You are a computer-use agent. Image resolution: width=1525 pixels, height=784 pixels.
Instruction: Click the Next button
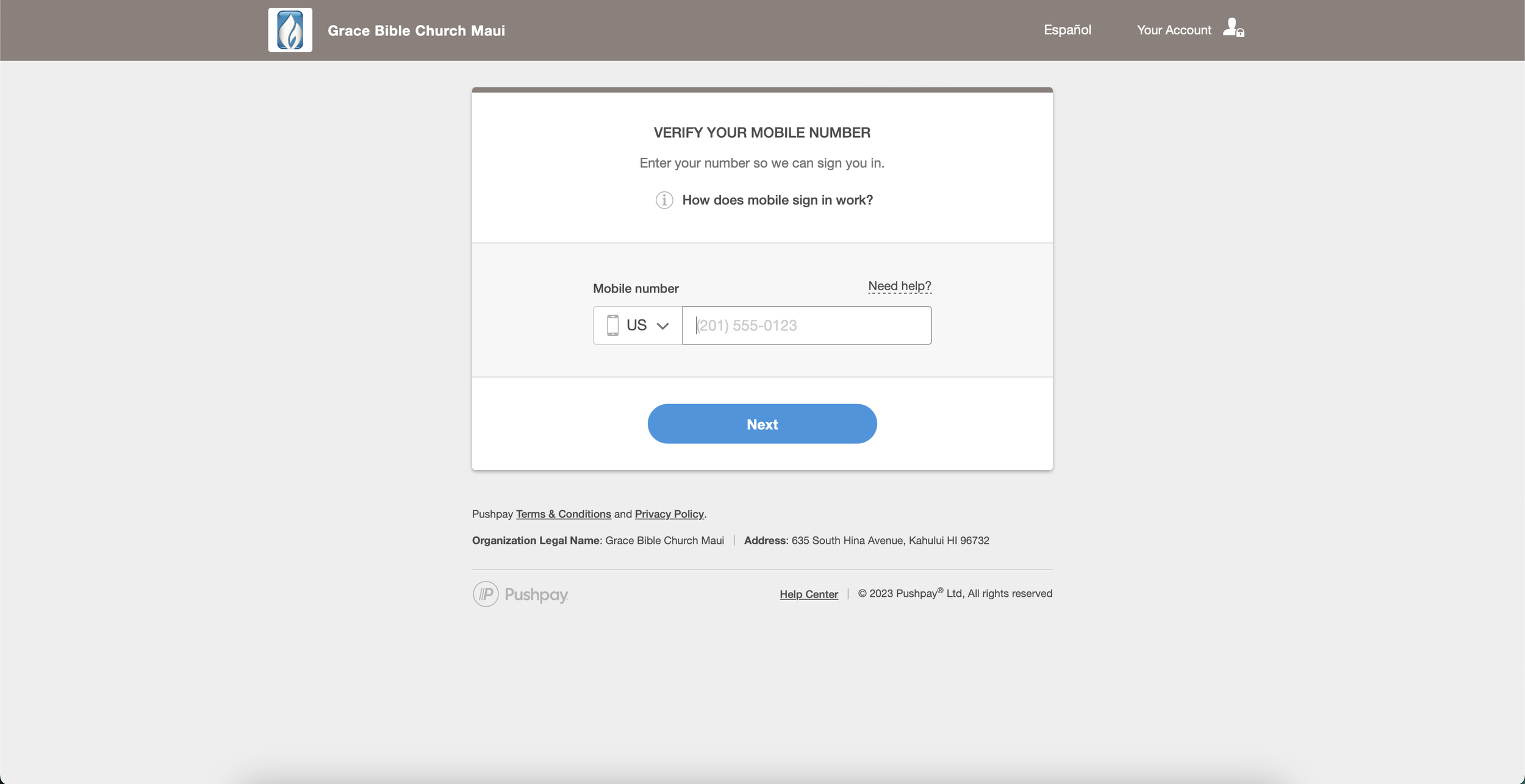[x=762, y=424]
